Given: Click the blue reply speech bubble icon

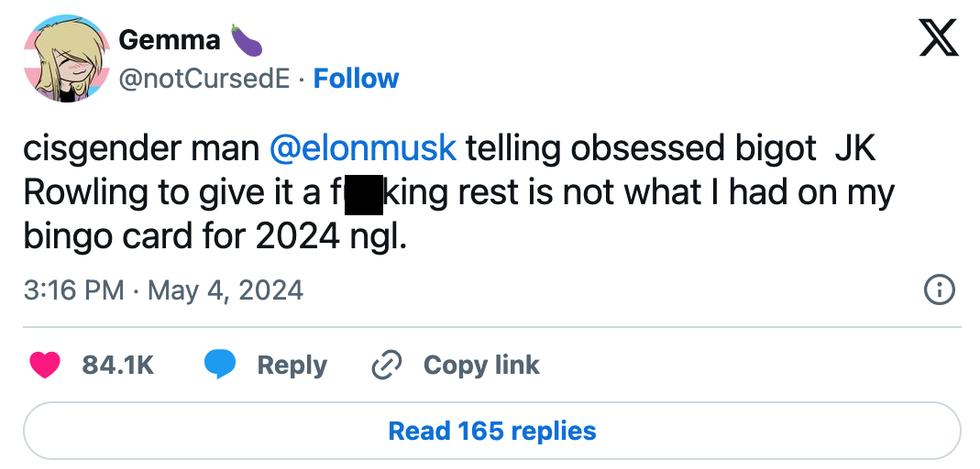Looking at the screenshot, I should 220,365.
